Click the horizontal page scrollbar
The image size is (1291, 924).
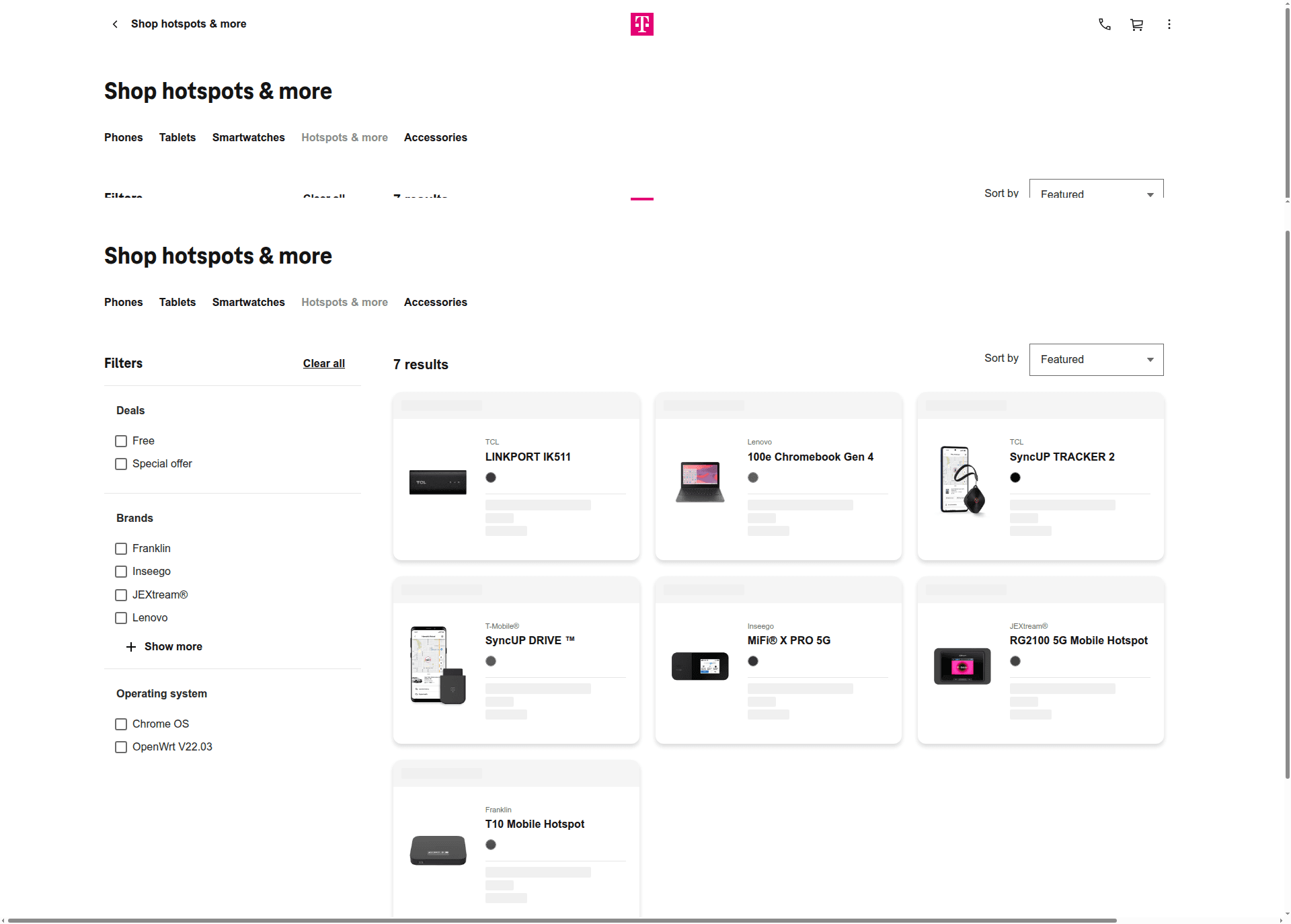[x=562, y=920]
